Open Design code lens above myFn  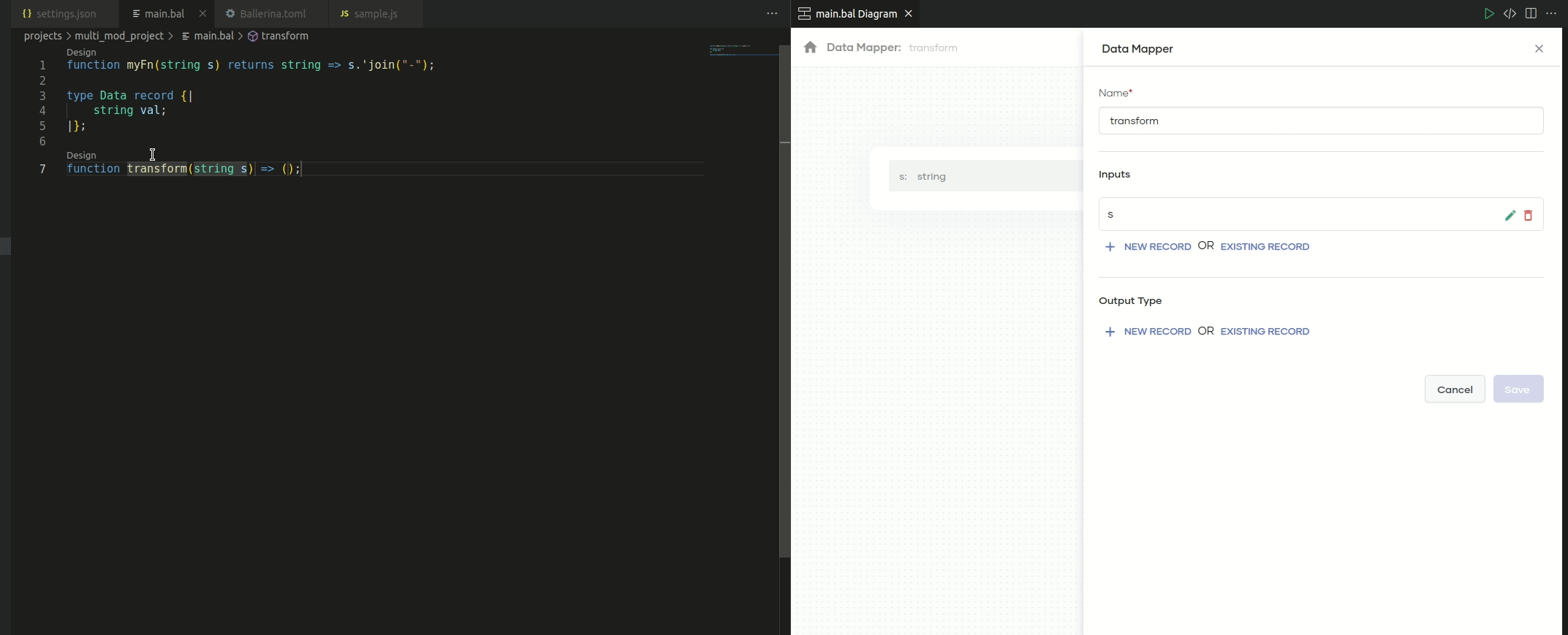[81, 53]
